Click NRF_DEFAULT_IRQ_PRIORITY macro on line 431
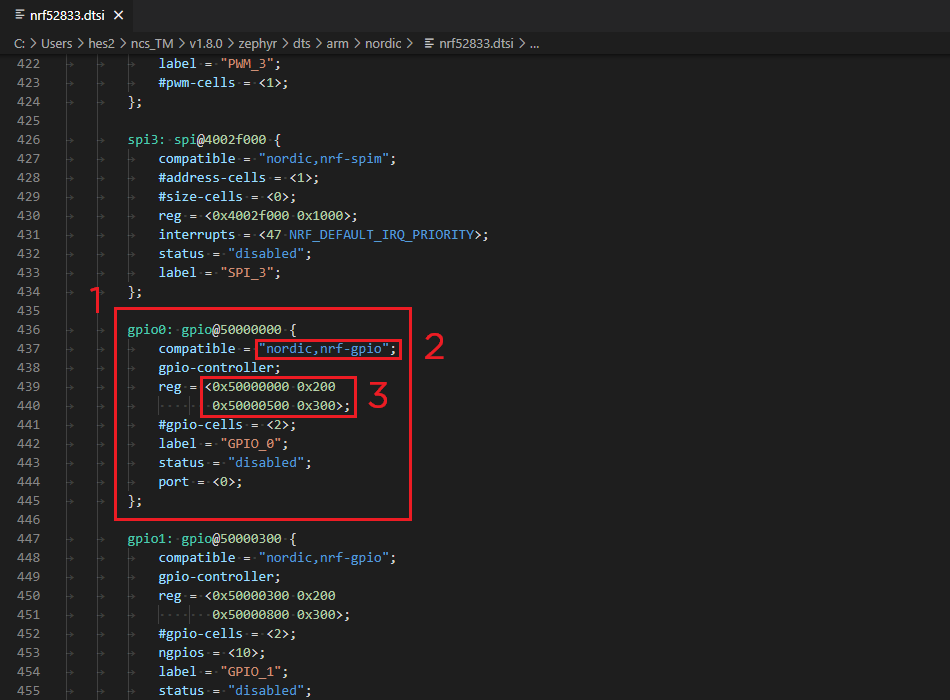Viewport: 950px width, 700px height. (x=382, y=235)
